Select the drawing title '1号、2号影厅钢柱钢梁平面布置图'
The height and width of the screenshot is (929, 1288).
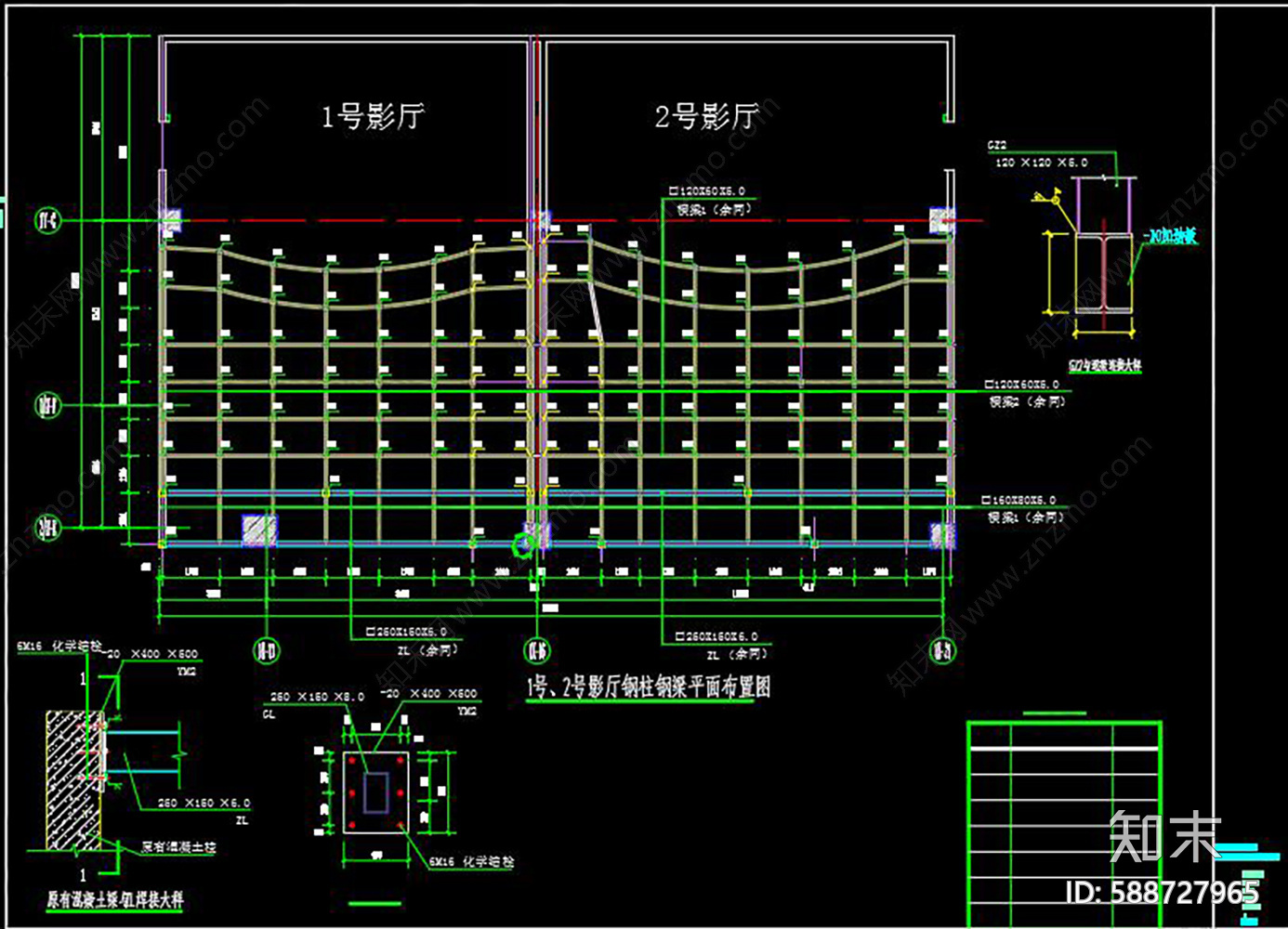click(x=649, y=687)
